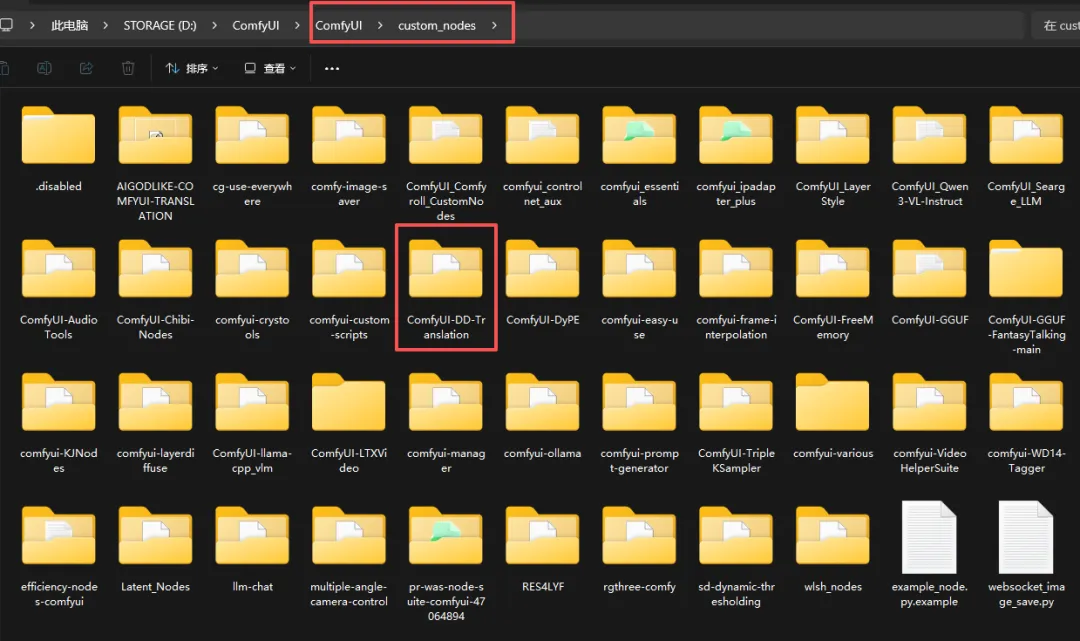Select the cg-use-everywhere folder
The height and width of the screenshot is (641, 1080).
tap(252, 136)
